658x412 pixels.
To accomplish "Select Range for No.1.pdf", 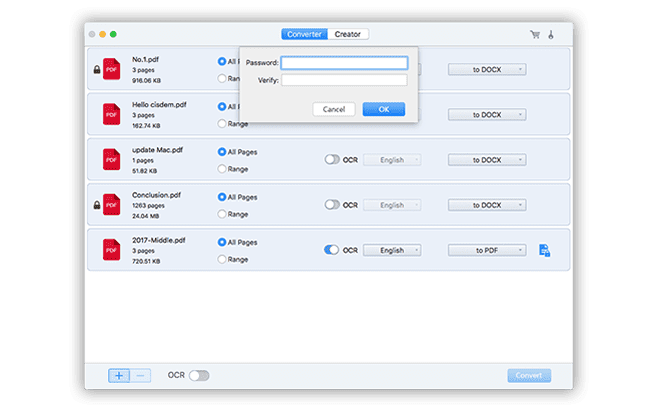I will [222, 78].
